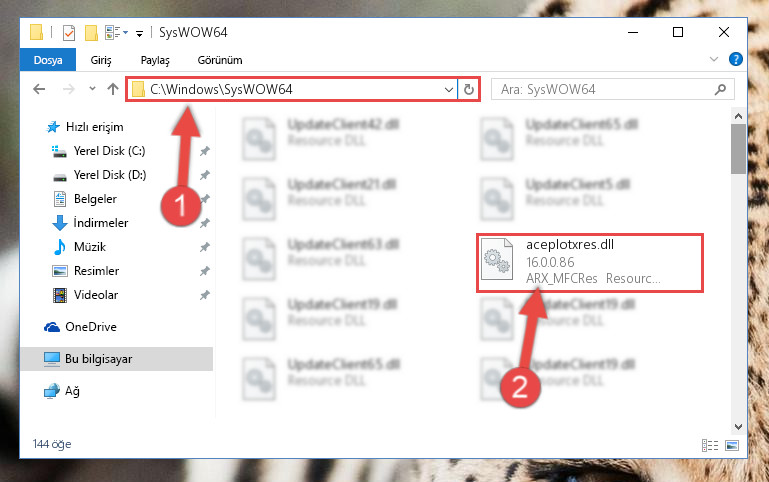
Task: Expand the ribbon with the chevron
Action: [x=714, y=59]
